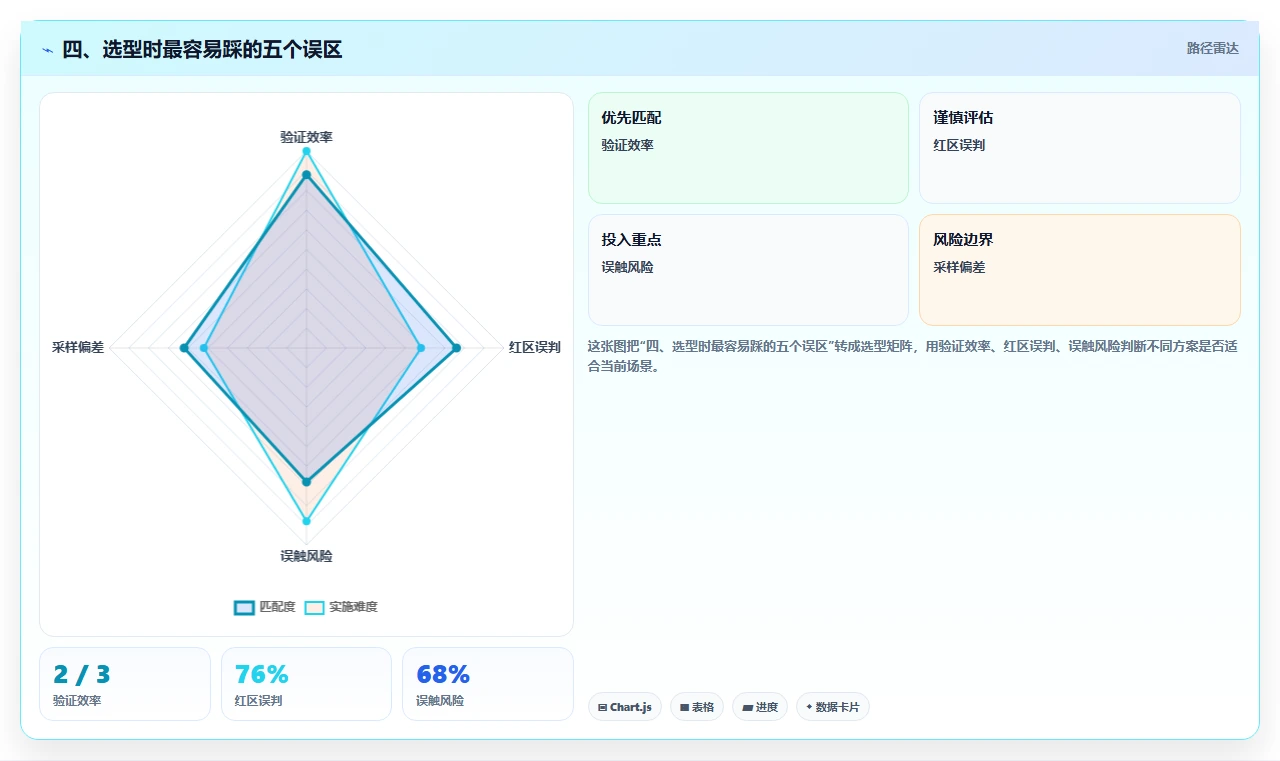Screen dimensions: 1280x761
Task: Click the 验证效率 axis label atop radar
Action: click(306, 137)
